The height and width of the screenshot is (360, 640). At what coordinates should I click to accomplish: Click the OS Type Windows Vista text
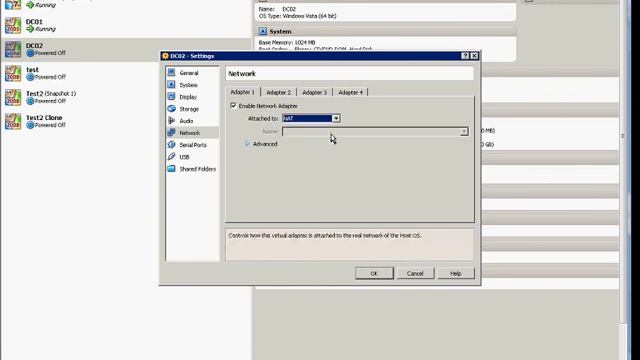point(298,16)
